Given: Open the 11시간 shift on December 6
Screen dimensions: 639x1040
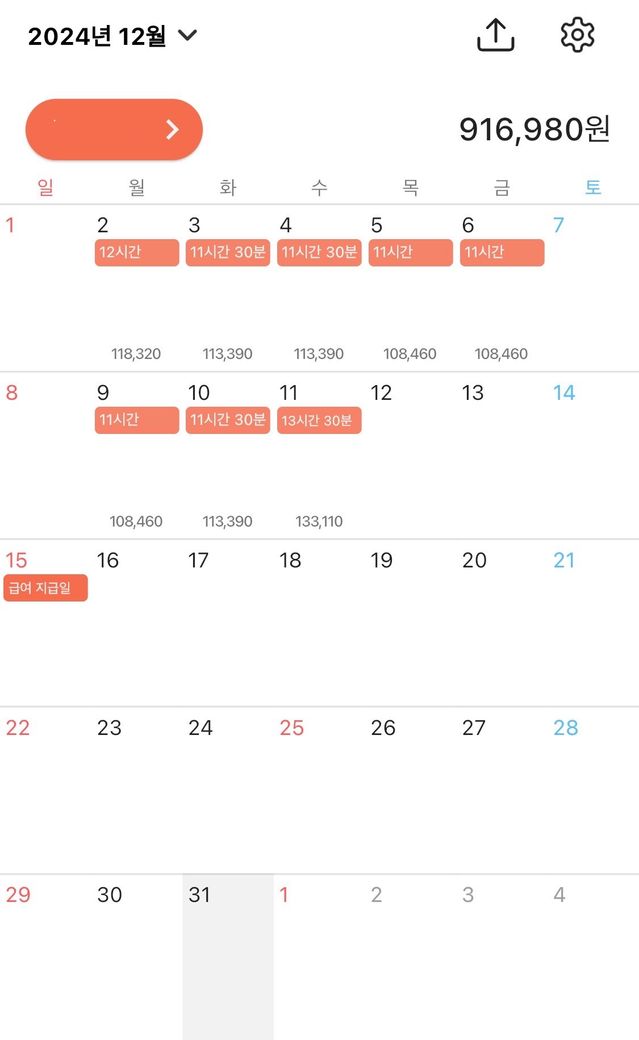Looking at the screenshot, I should pyautogui.click(x=502, y=253).
